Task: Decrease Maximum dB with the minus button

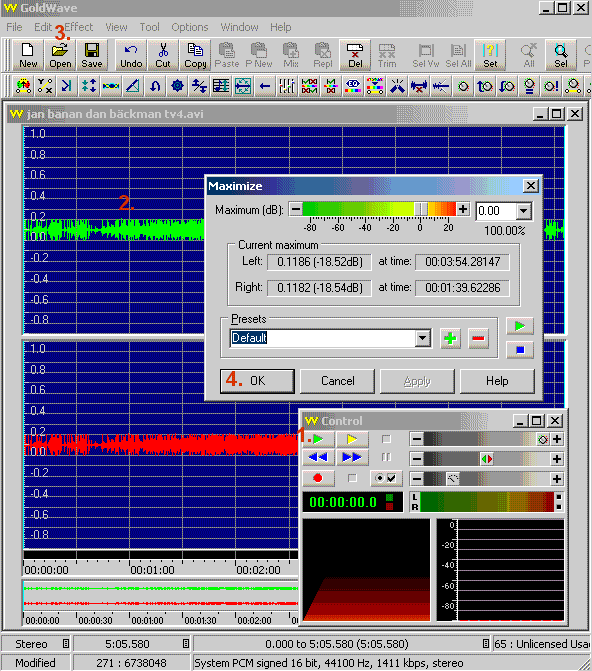Action: [x=295, y=209]
